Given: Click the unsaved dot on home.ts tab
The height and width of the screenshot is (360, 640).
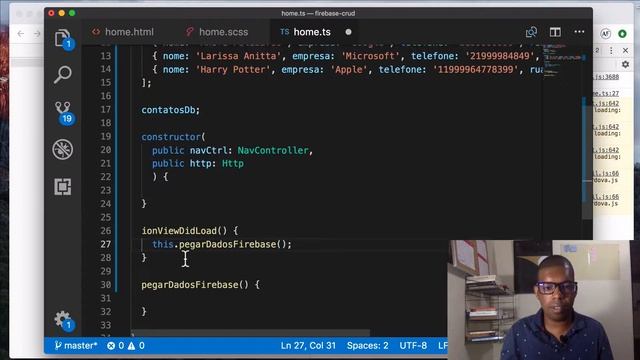Looking at the screenshot, I should point(348,32).
